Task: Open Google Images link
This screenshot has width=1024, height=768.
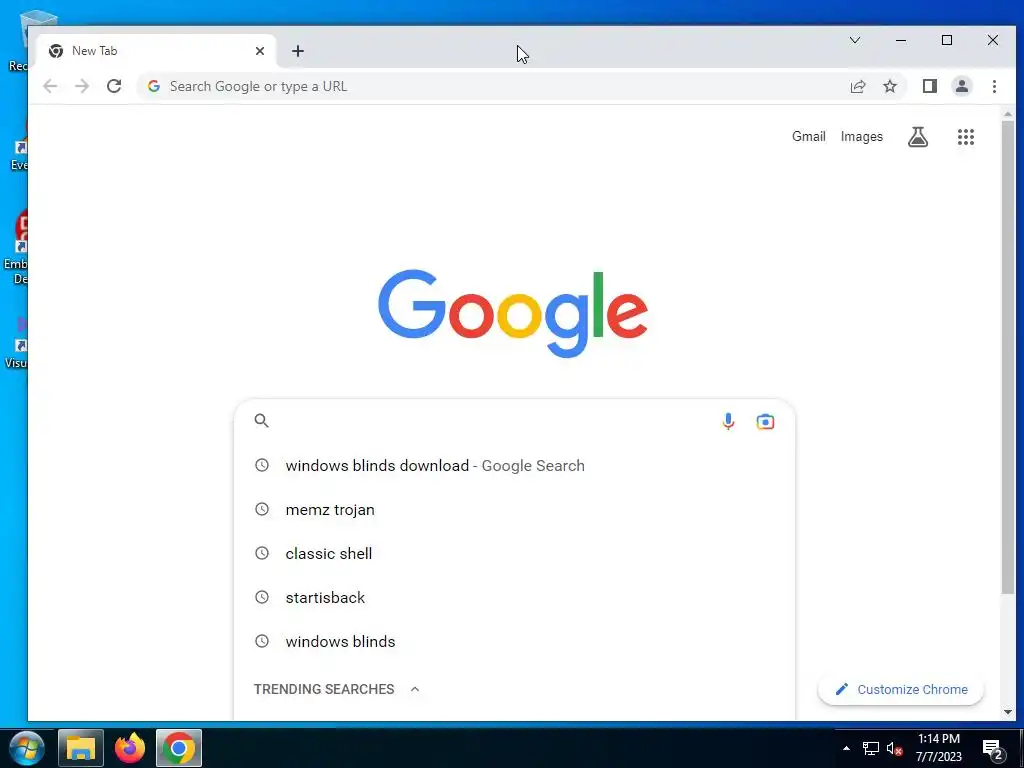Action: 861,136
